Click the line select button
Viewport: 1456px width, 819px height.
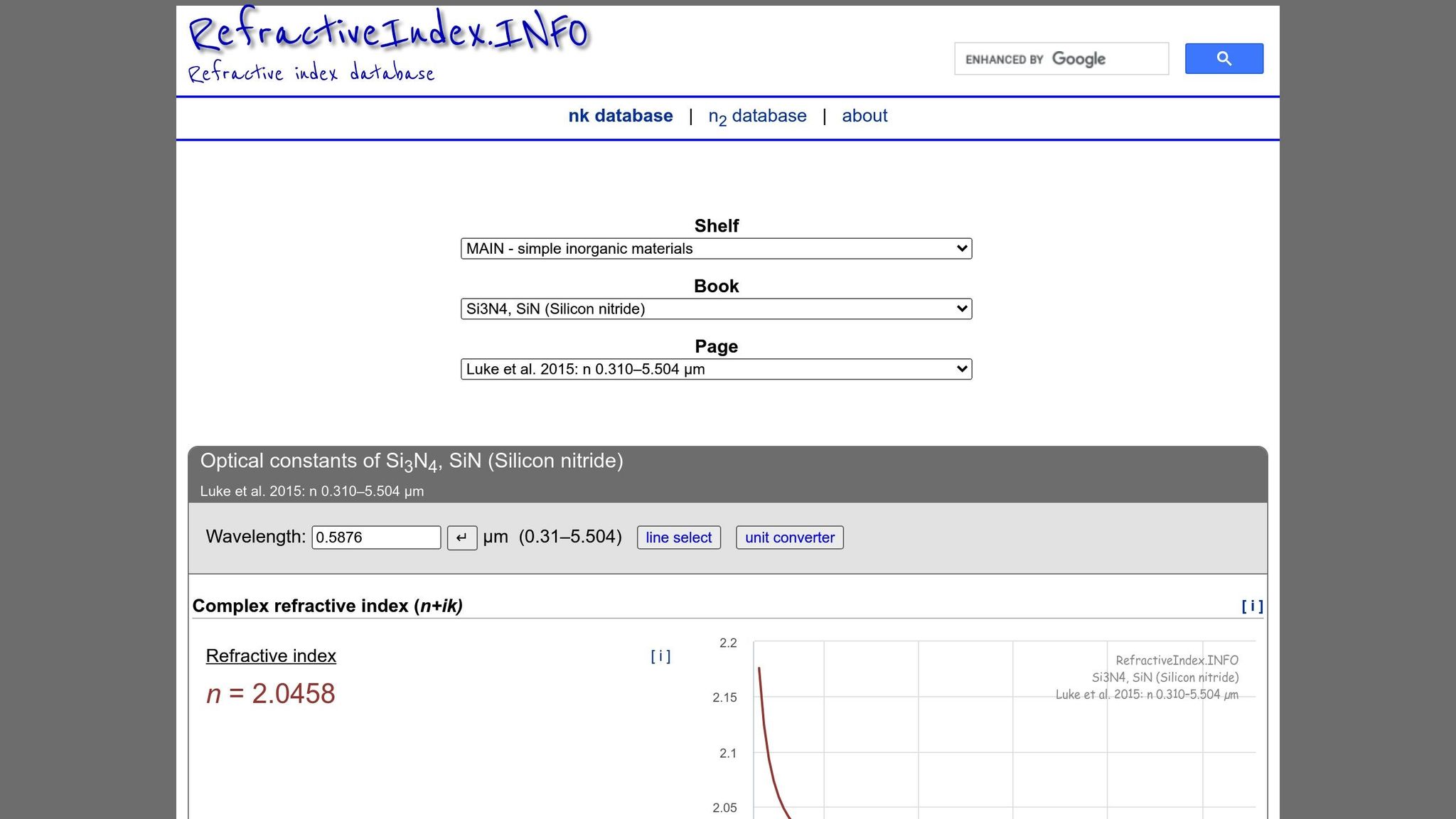pyautogui.click(x=678, y=537)
